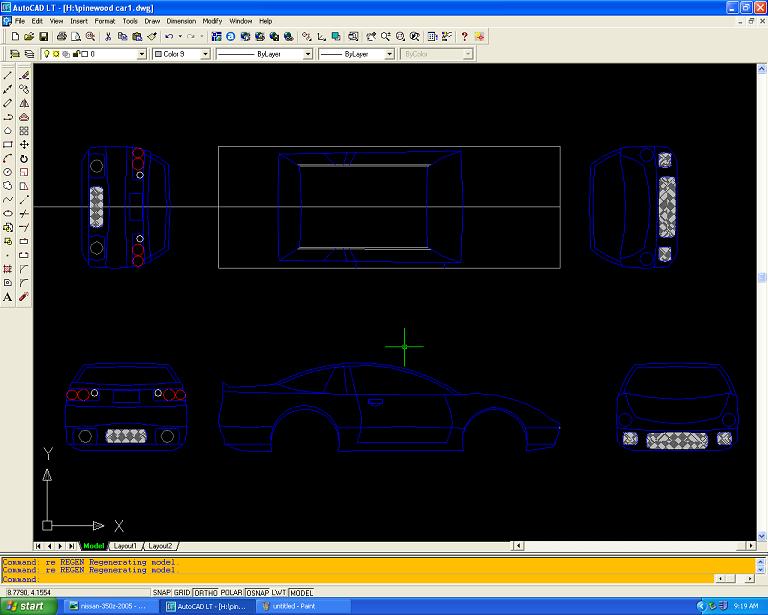
Task: Select the Arc draw tool
Action: 8,159
